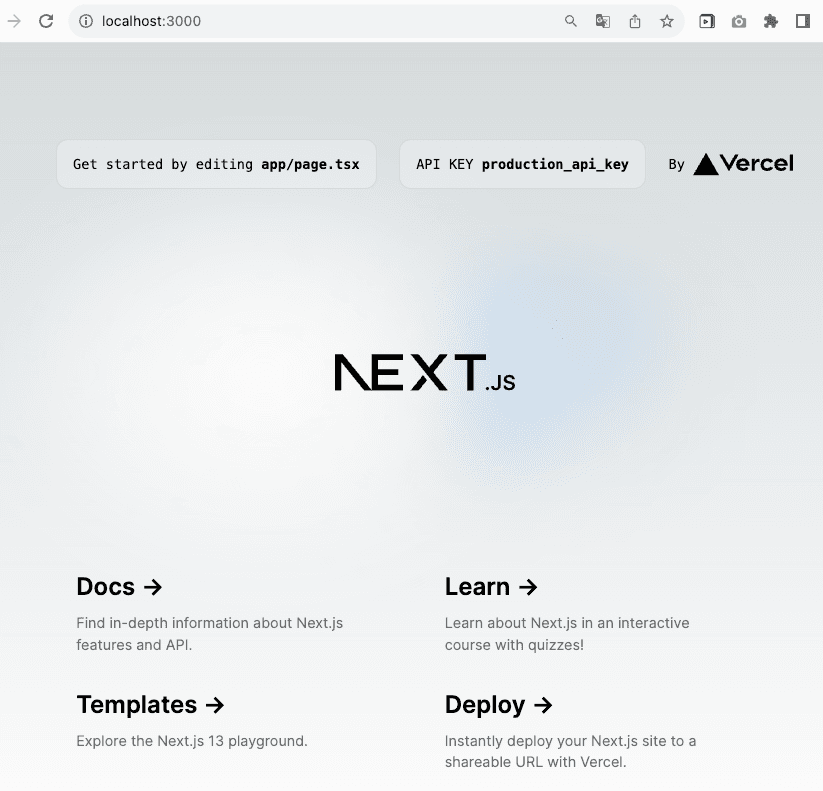Image resolution: width=823 pixels, height=791 pixels.
Task: Open the extensions puzzle icon
Action: click(771, 21)
